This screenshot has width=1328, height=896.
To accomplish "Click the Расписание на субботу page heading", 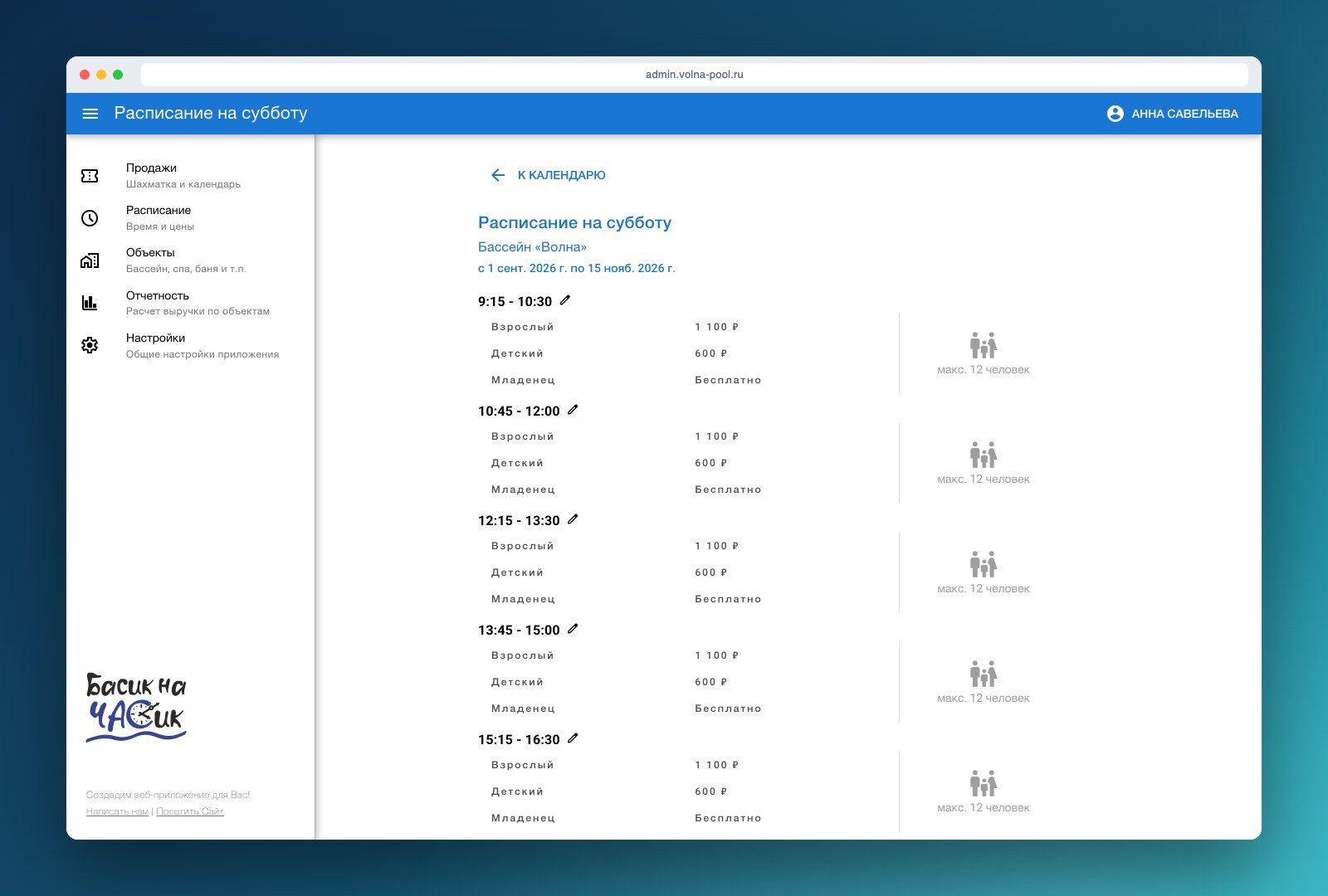I will click(574, 222).
